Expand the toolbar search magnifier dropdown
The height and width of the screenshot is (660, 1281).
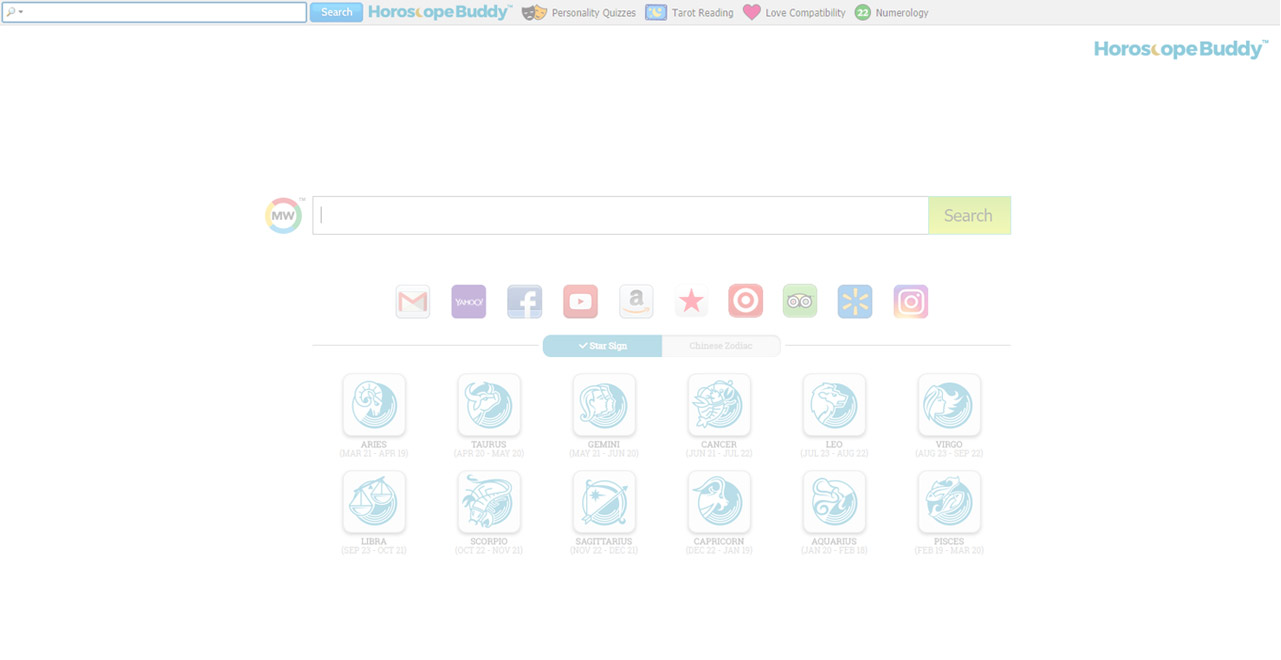click(14, 12)
